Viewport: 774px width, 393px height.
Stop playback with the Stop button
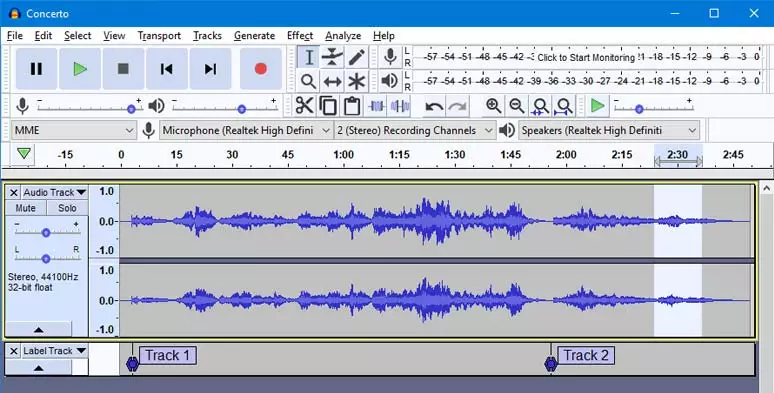pyautogui.click(x=123, y=69)
